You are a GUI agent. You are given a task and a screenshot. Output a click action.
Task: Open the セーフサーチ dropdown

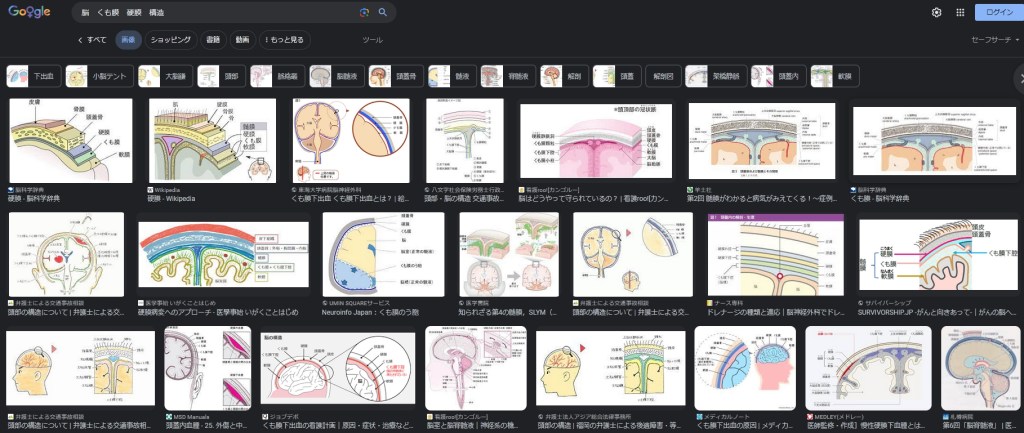(x=990, y=40)
